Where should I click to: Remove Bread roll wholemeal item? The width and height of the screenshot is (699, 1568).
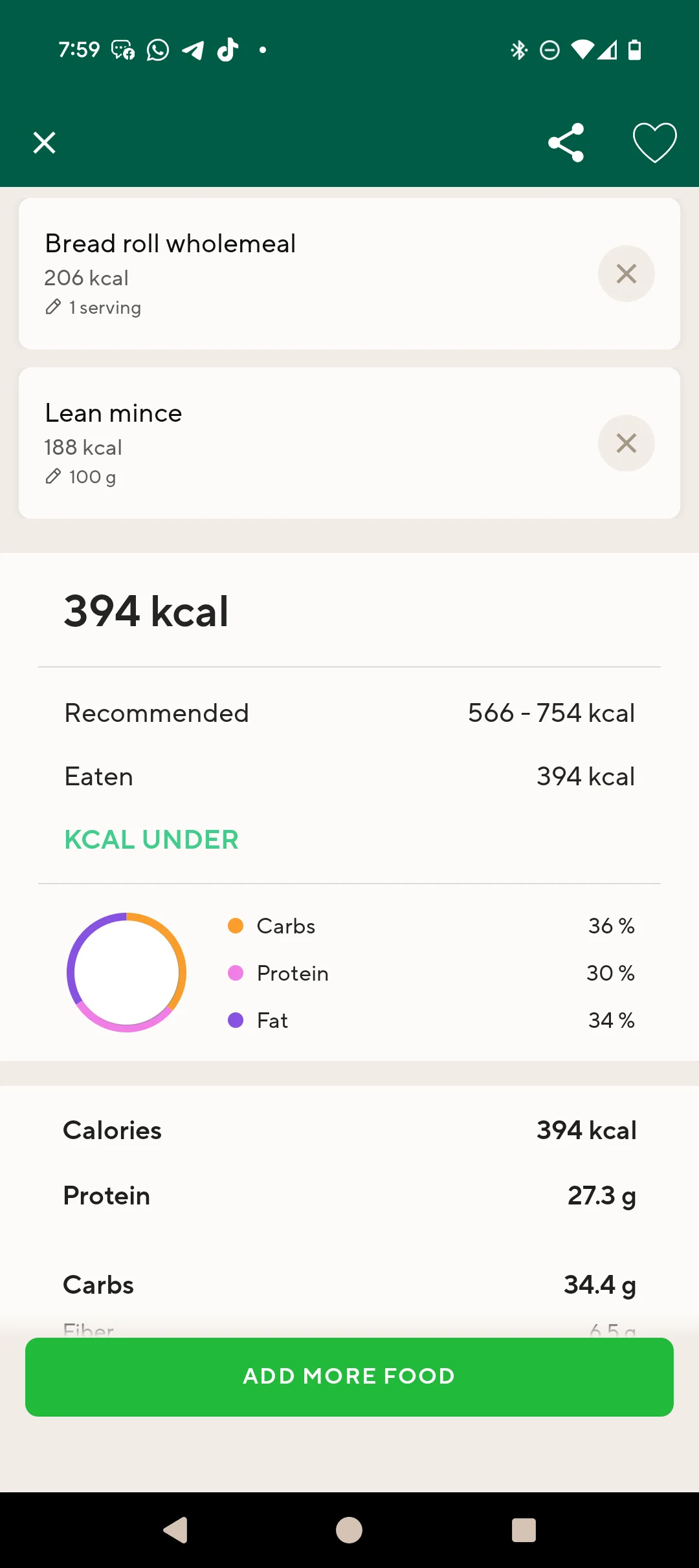pyautogui.click(x=626, y=274)
